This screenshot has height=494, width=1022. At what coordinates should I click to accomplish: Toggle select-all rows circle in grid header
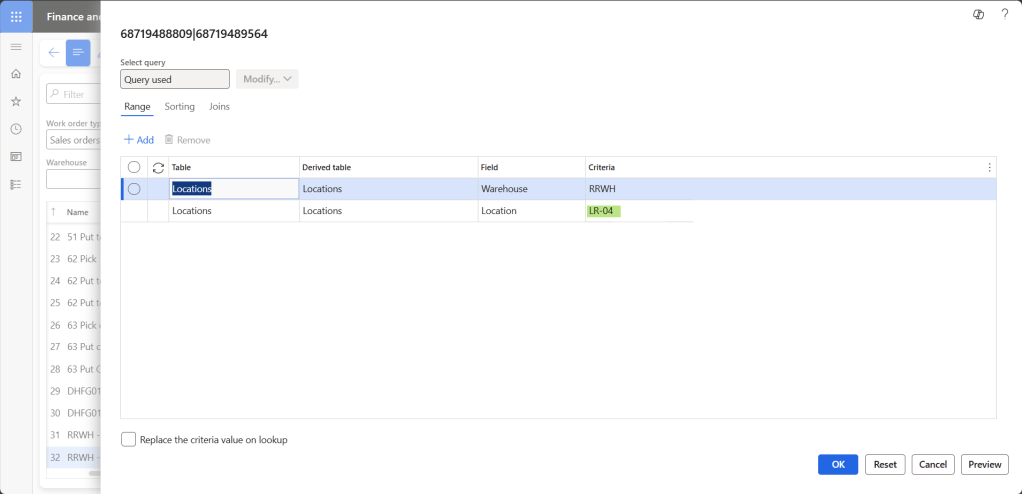(134, 167)
